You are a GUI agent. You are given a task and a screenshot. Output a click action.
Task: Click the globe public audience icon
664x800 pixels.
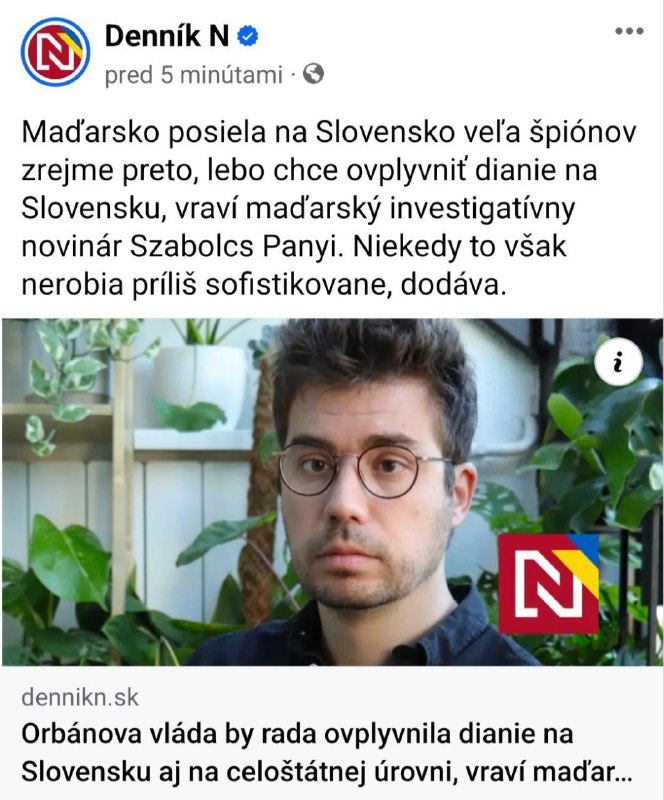313,74
